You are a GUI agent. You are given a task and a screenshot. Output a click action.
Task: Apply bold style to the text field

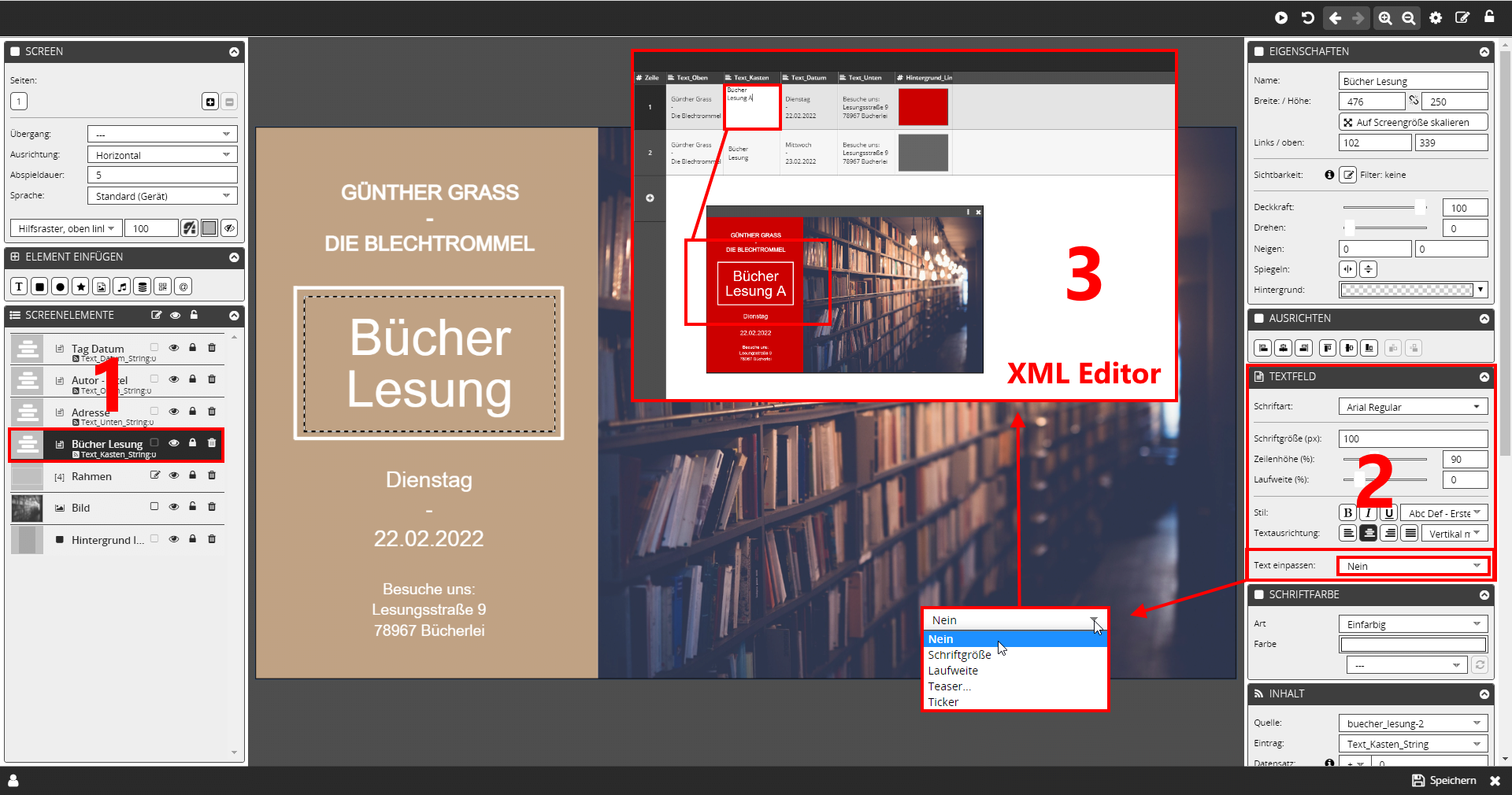pos(1347,512)
